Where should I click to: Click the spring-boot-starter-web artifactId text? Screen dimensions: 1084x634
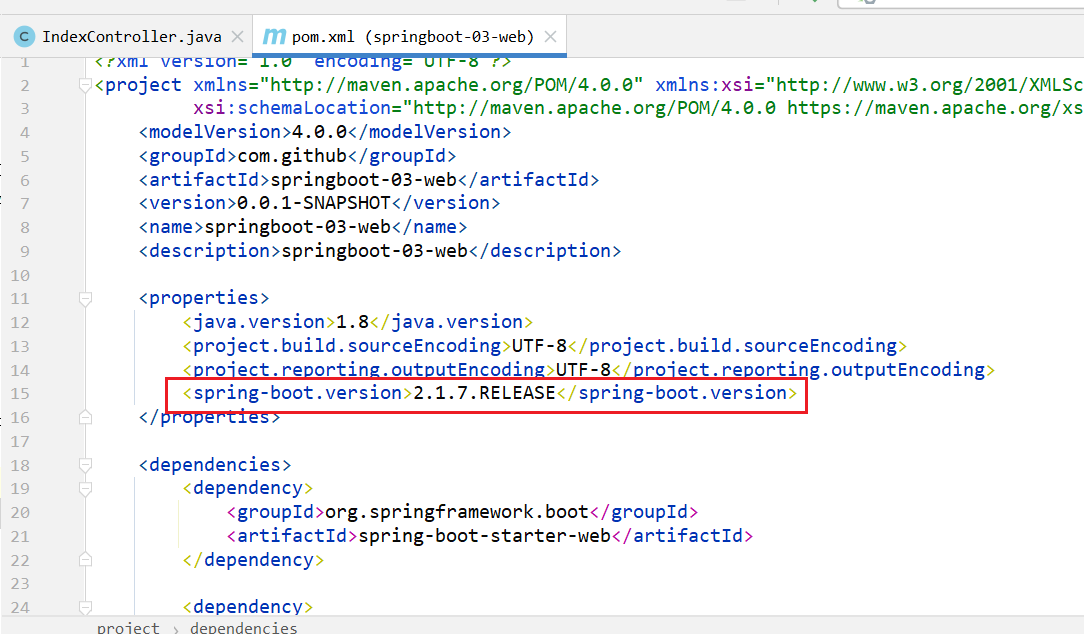pyautogui.click(x=484, y=536)
